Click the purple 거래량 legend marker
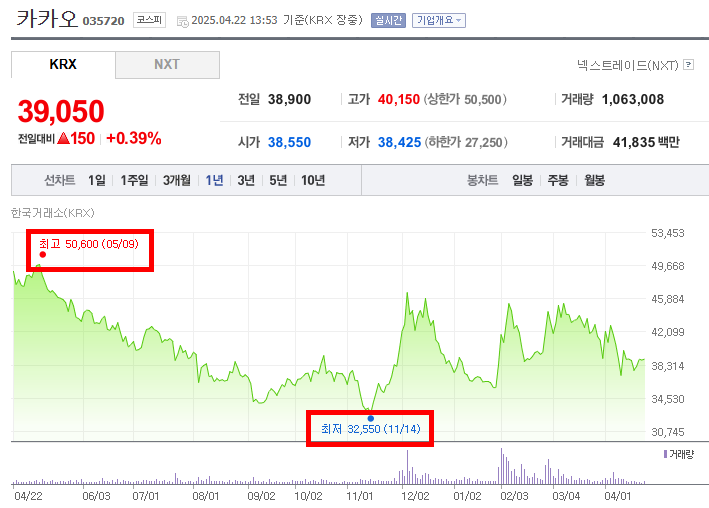The image size is (709, 508). coord(665,454)
